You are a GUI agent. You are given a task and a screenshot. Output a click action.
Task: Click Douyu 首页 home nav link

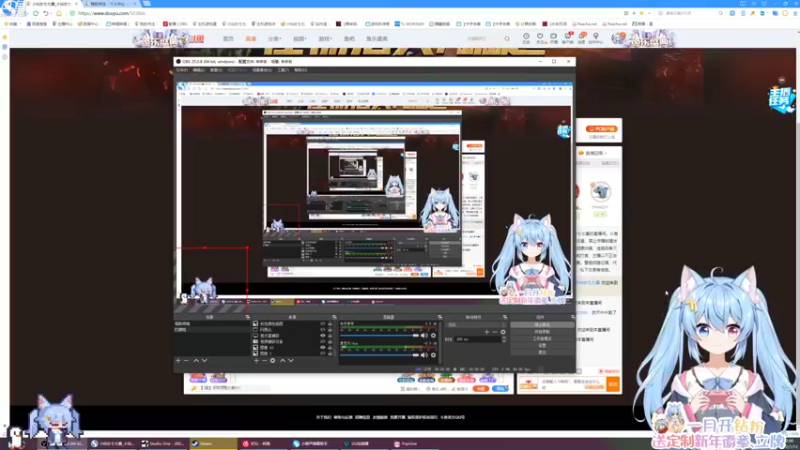point(228,39)
